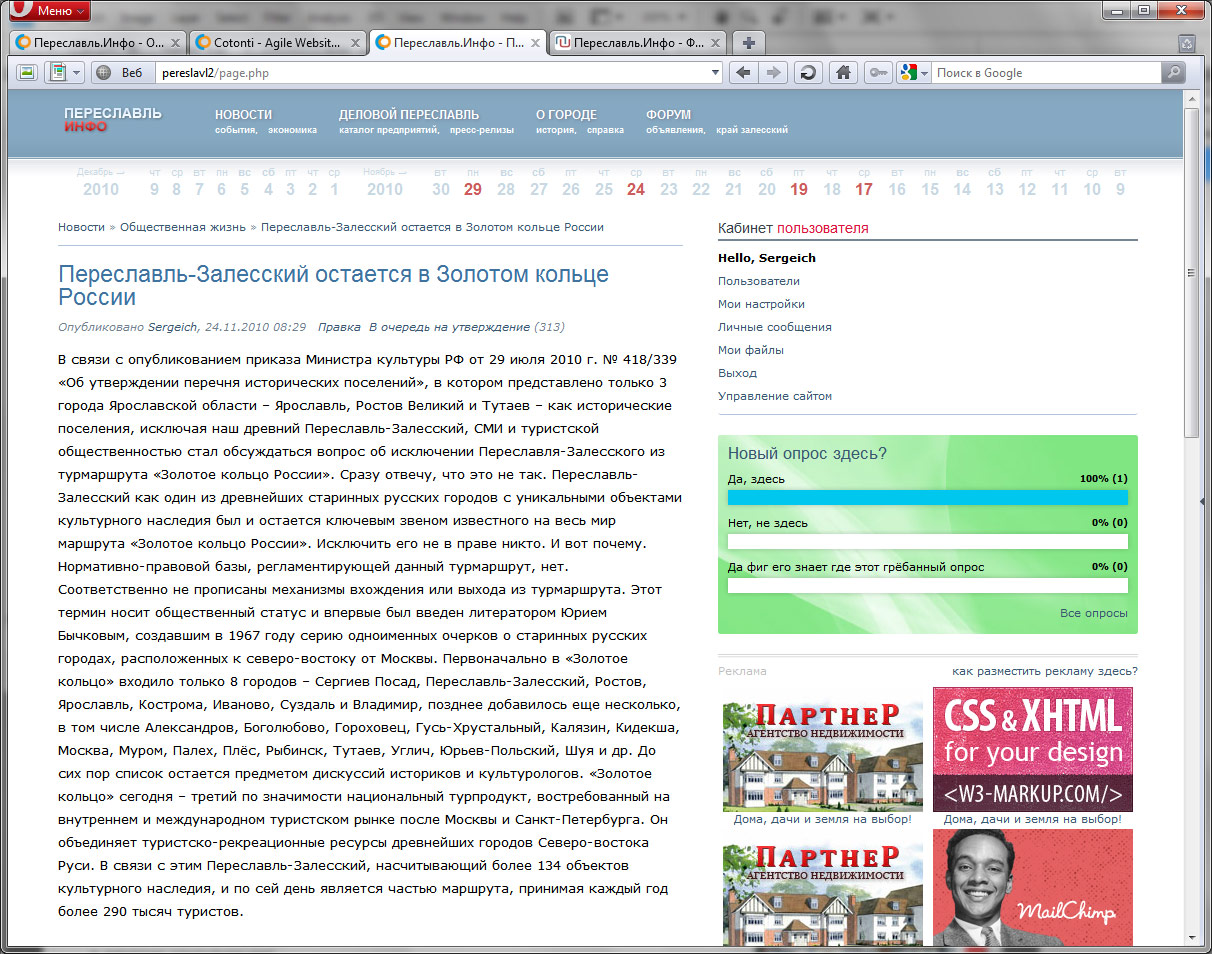Focus the Google search input field
The image size is (1212, 954).
pyautogui.click(x=1045, y=73)
